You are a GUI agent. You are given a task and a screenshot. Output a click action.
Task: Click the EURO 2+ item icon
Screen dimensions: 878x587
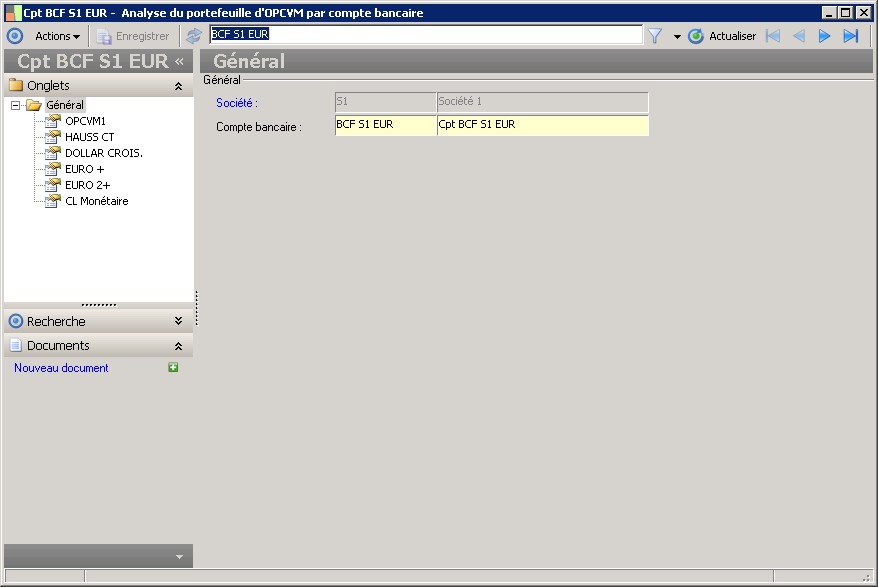coord(53,185)
